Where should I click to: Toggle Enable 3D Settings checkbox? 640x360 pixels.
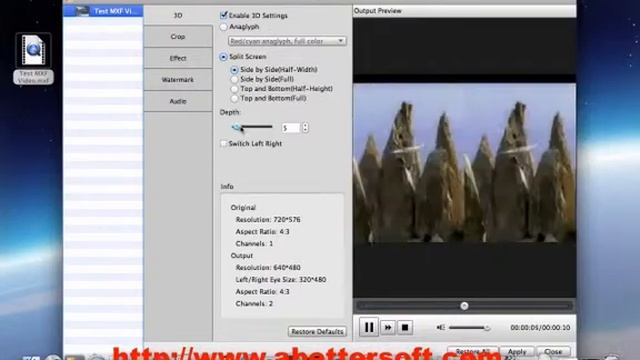tap(223, 16)
